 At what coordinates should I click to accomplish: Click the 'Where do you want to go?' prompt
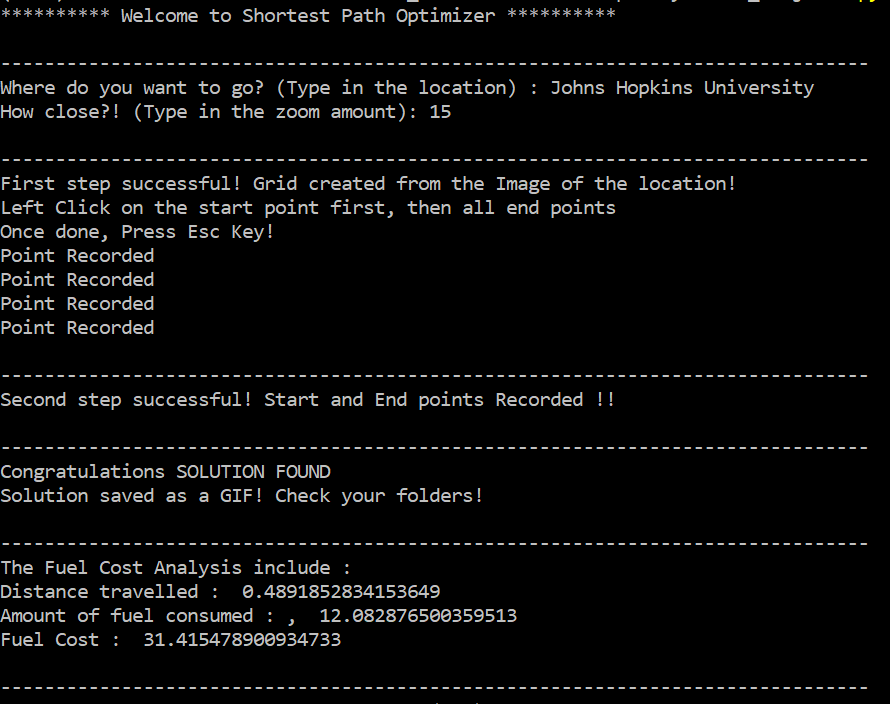coord(132,87)
